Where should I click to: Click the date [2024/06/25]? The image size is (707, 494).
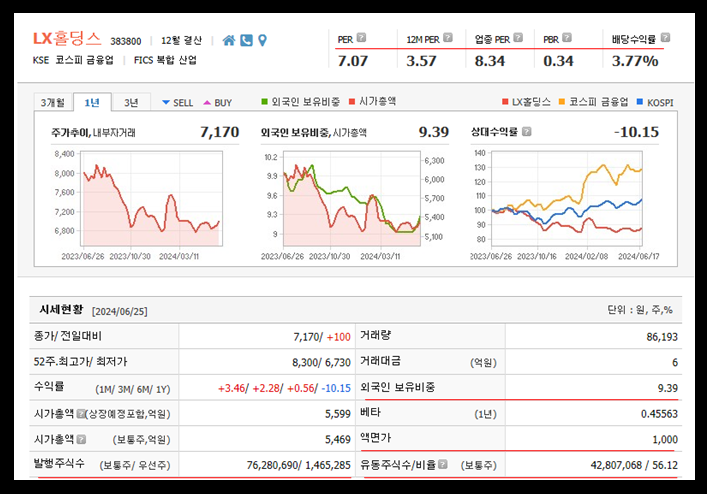[119, 311]
